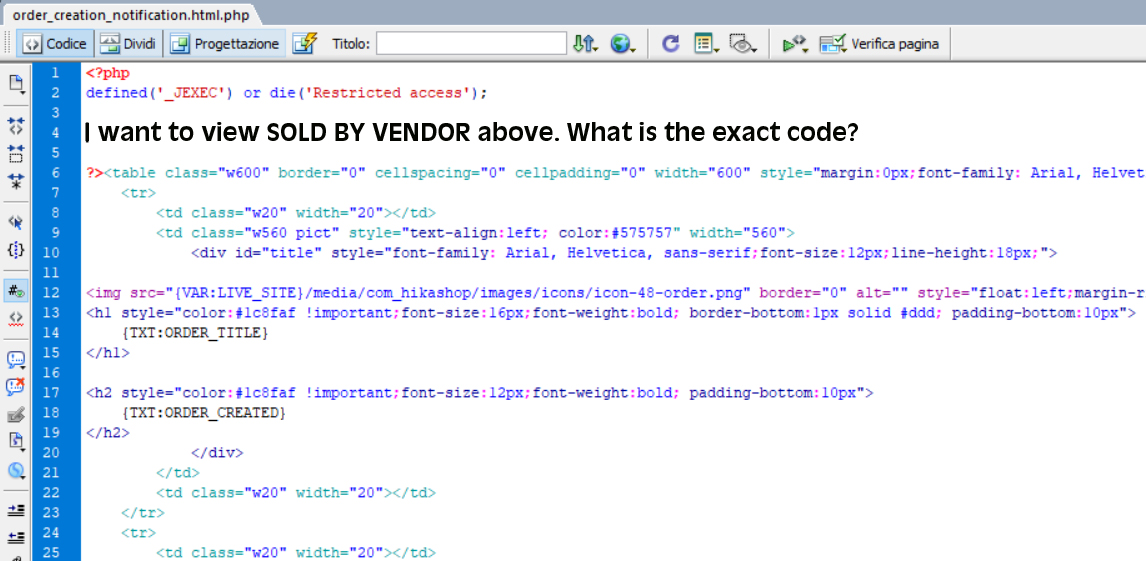Open the Move or Convert CSS icon
This screenshot has width=1146, height=561.
coord(15,470)
